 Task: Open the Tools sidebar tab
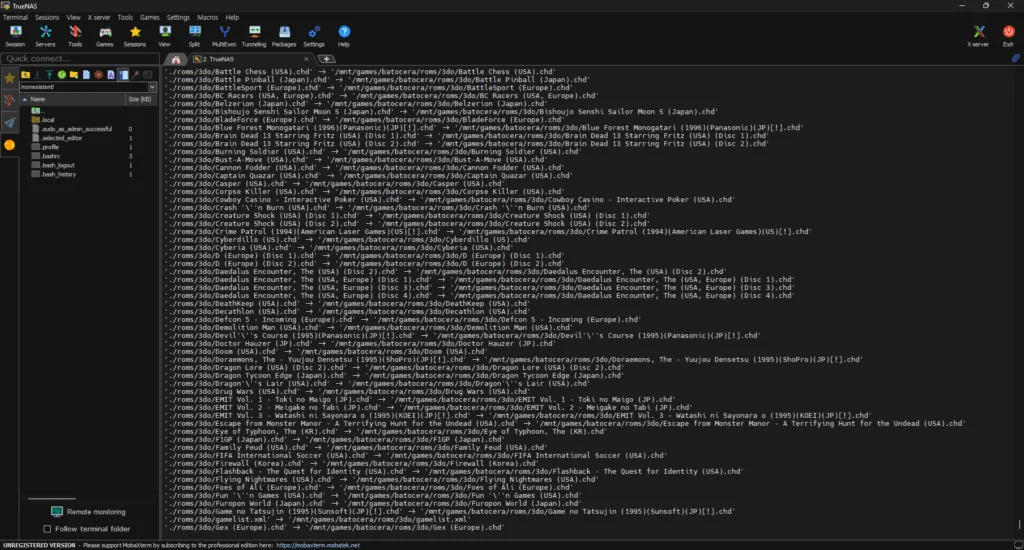[x=9, y=100]
